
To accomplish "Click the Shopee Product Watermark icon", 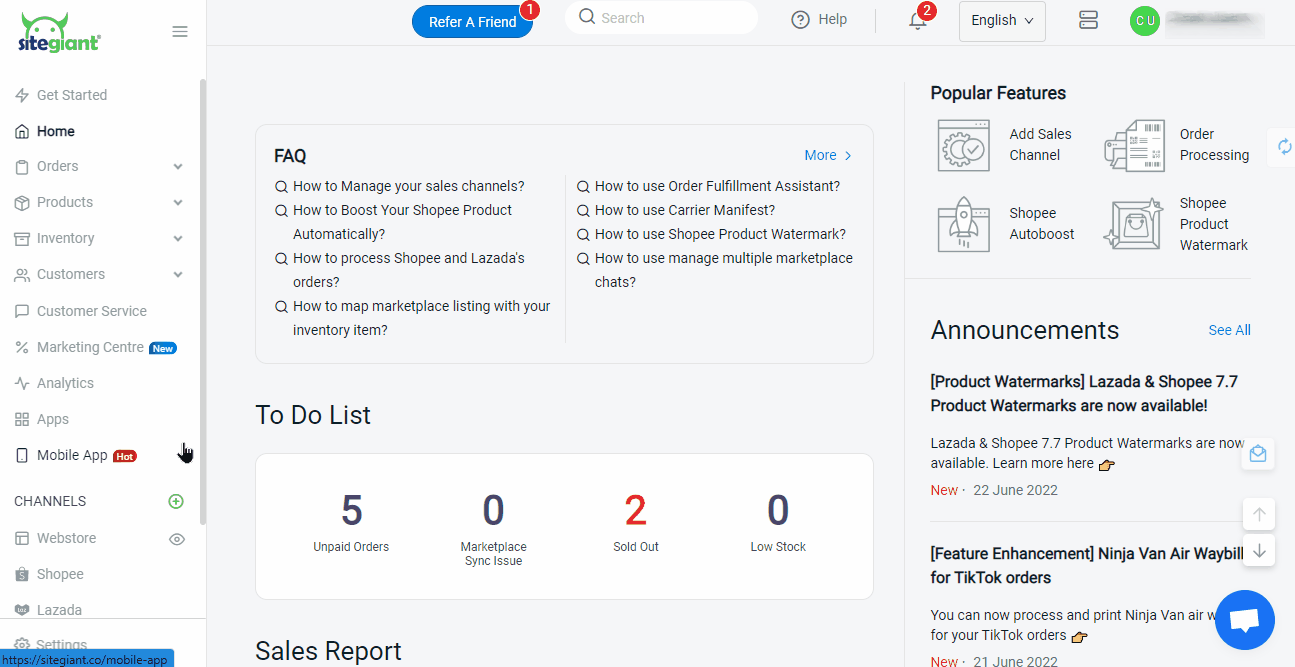I will tap(1134, 224).
